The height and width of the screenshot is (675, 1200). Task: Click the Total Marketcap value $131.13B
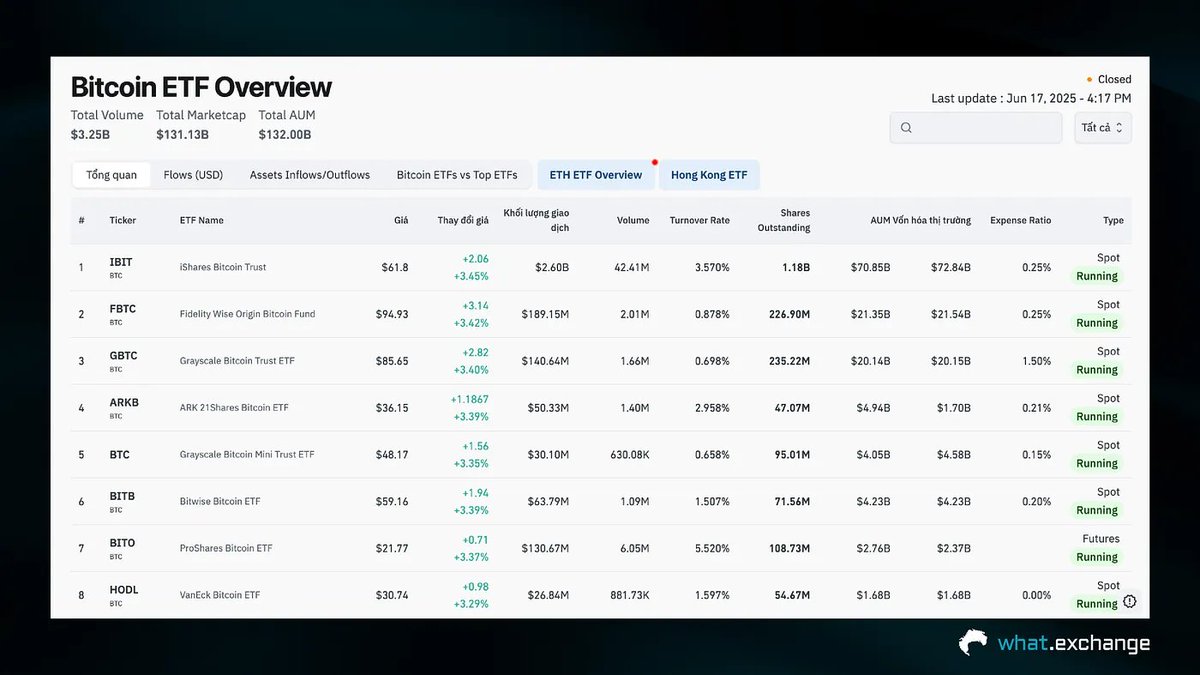pos(183,134)
